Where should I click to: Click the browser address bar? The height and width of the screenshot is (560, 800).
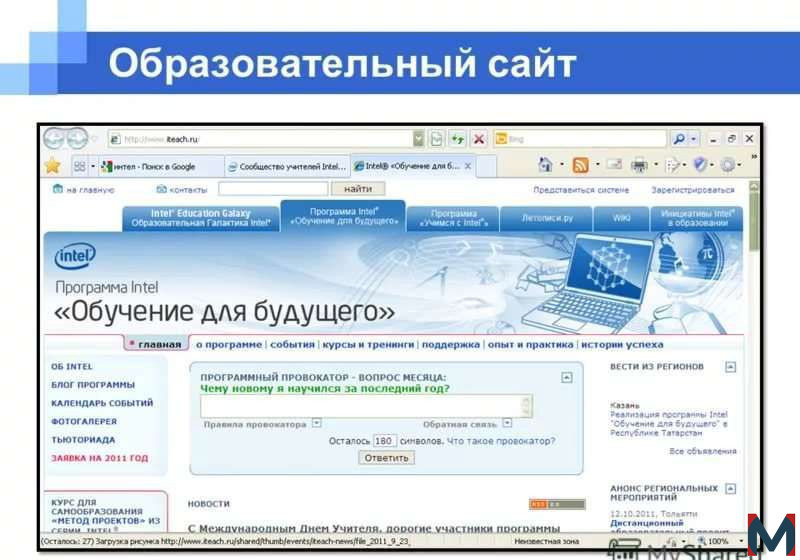tap(260, 139)
